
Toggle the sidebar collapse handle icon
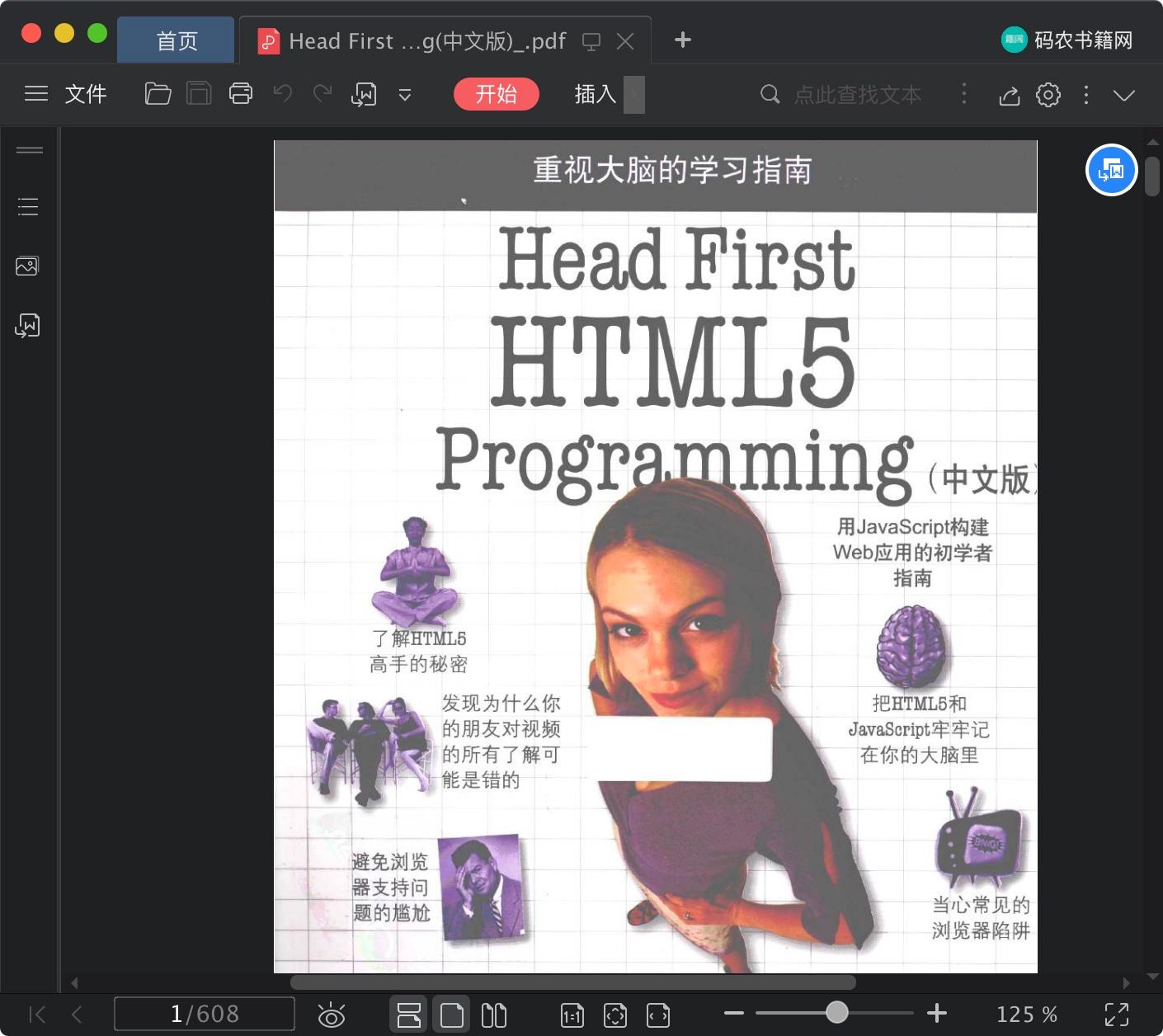[30, 150]
